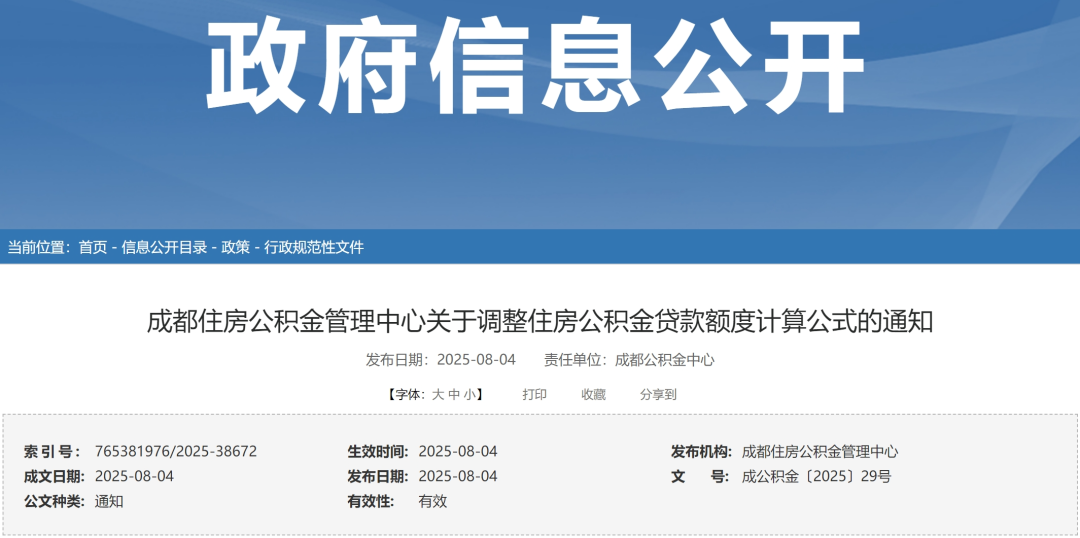The image size is (1080, 538).
Task: Click the 收藏 bookmark link
Action: coord(593,395)
